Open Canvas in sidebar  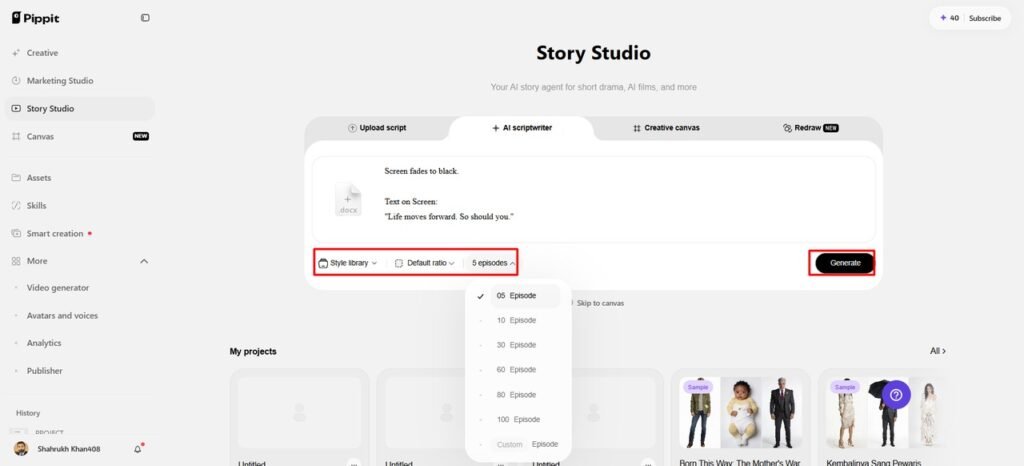coord(80,136)
